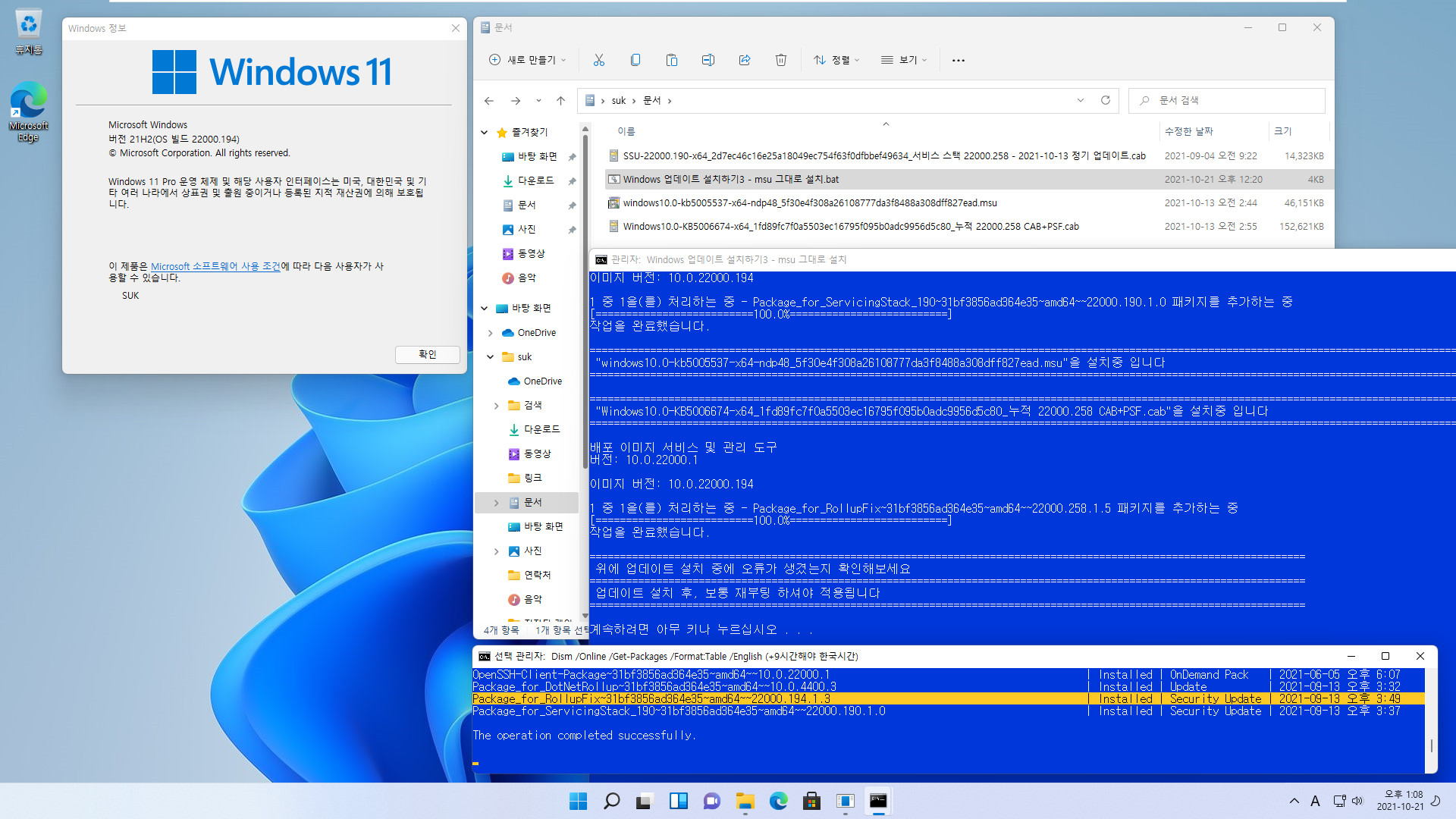This screenshot has height=819, width=1456.
Task: Click suk in address bar breadcrumb
Action: (x=619, y=100)
